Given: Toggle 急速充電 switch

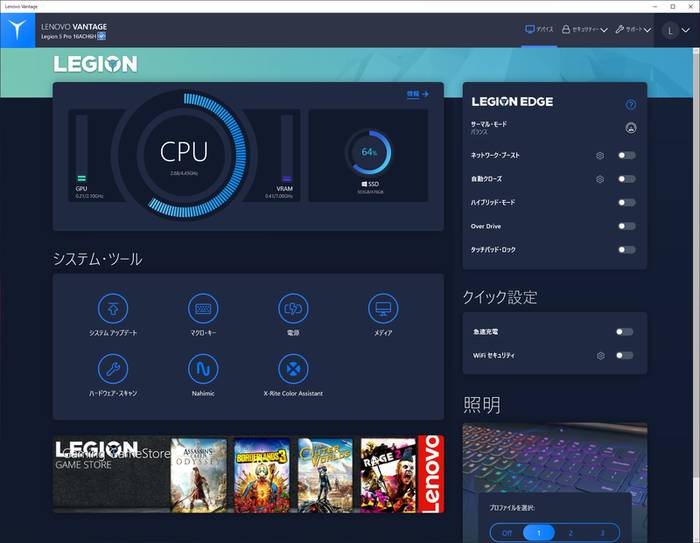Looking at the screenshot, I should 624,332.
